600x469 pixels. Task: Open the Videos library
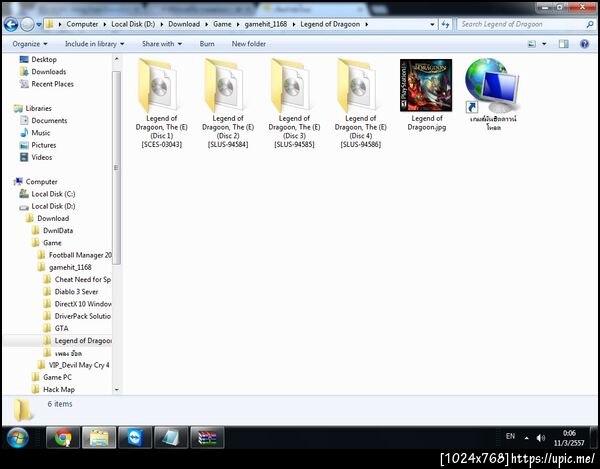tap(36, 157)
